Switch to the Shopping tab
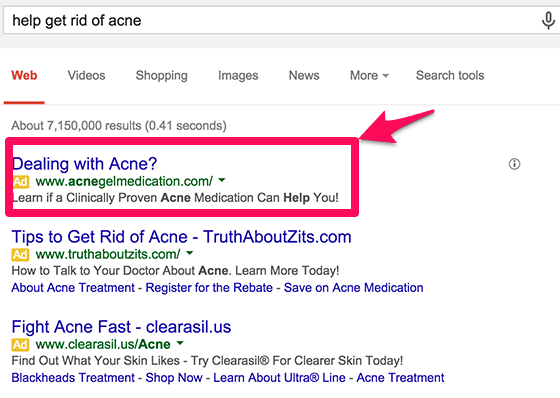This screenshot has height=398, width=560. (161, 75)
